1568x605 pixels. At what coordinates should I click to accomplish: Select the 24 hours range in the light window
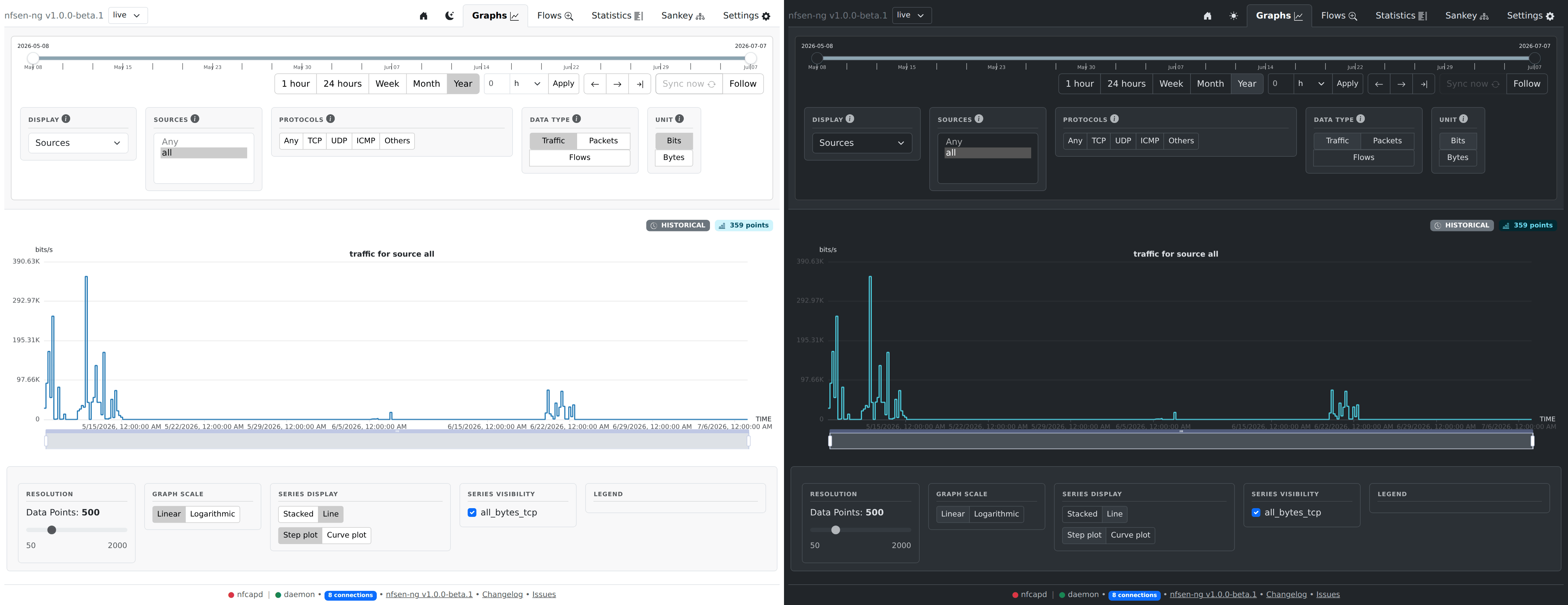pyautogui.click(x=342, y=84)
